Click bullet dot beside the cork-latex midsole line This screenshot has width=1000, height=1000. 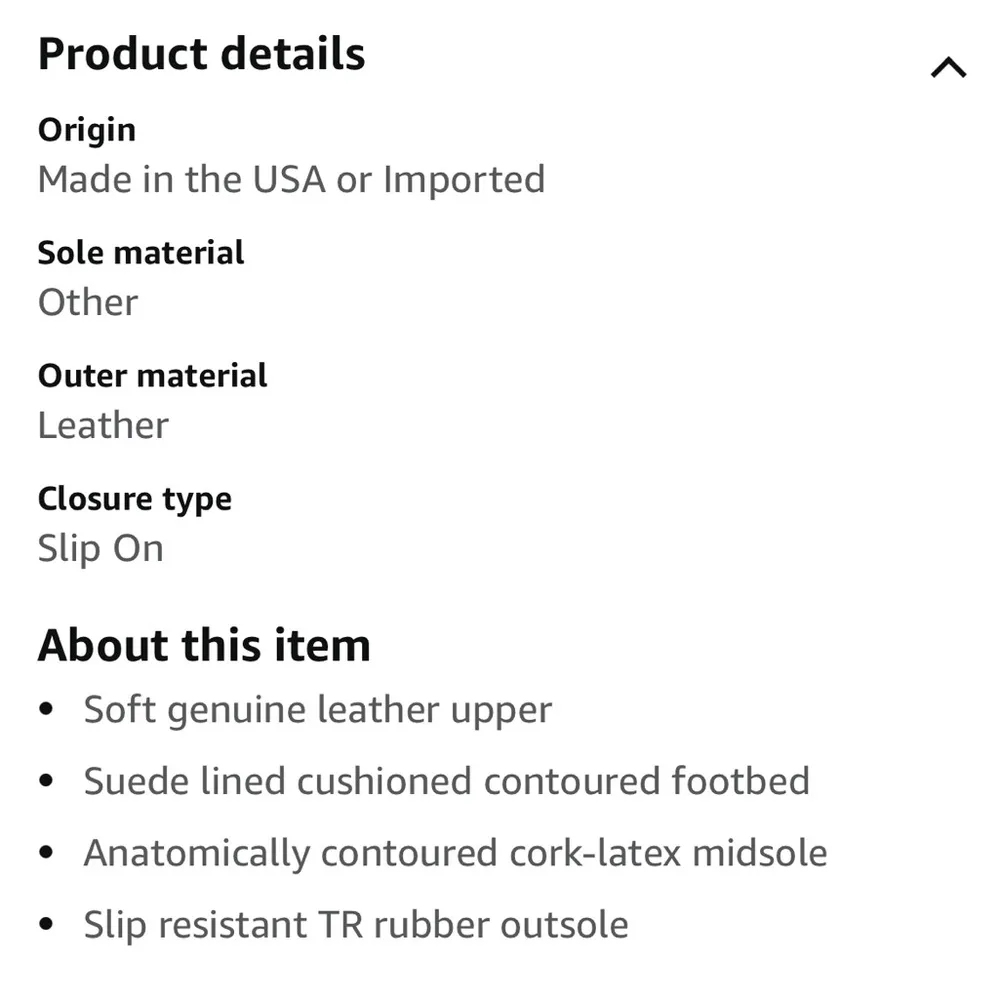click(x=47, y=854)
